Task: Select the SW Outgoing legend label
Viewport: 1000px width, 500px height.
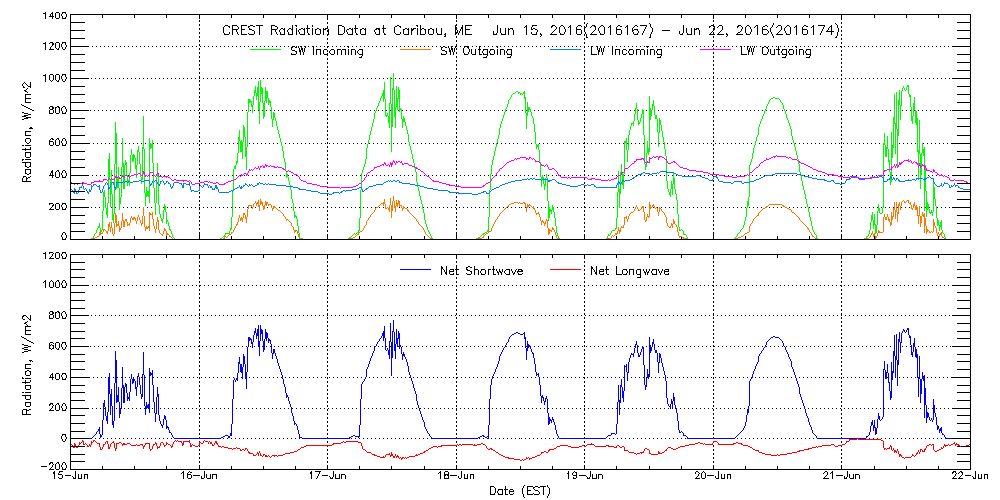Action: pos(476,51)
